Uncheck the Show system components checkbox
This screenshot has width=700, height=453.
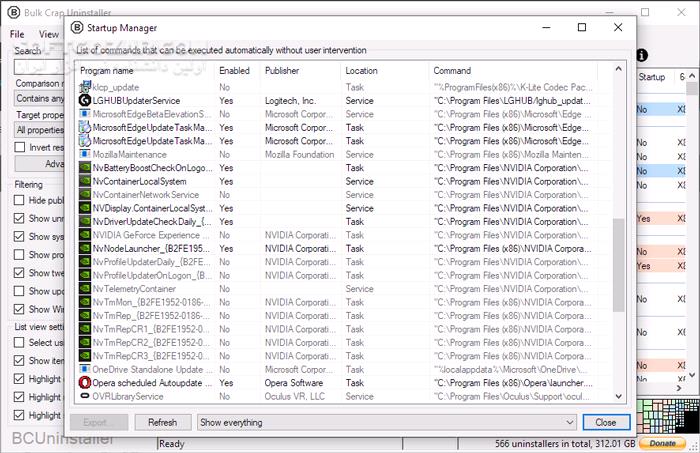[19, 236]
